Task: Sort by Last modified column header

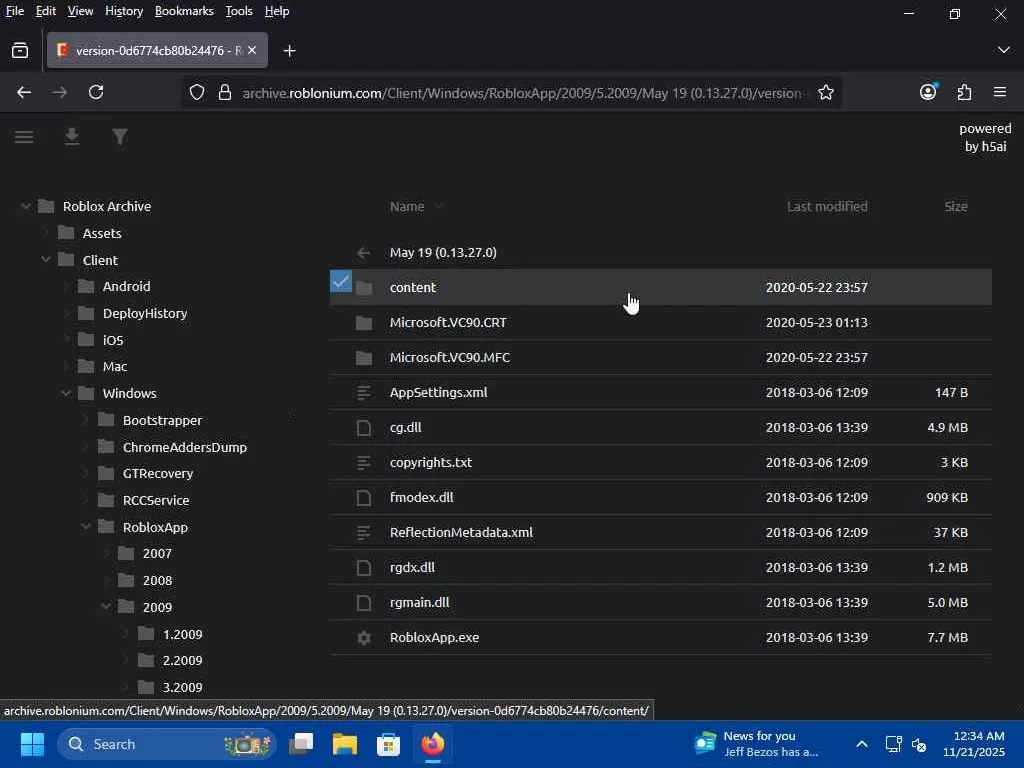Action: [827, 206]
